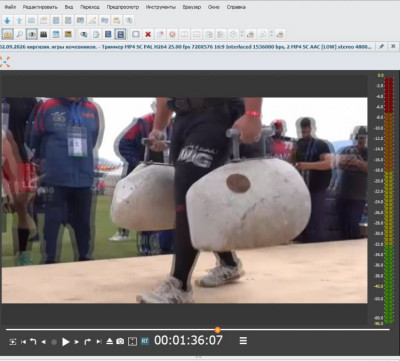The image size is (400, 361).
Task: Click the open book icon in toolbar
Action: pos(185,34)
